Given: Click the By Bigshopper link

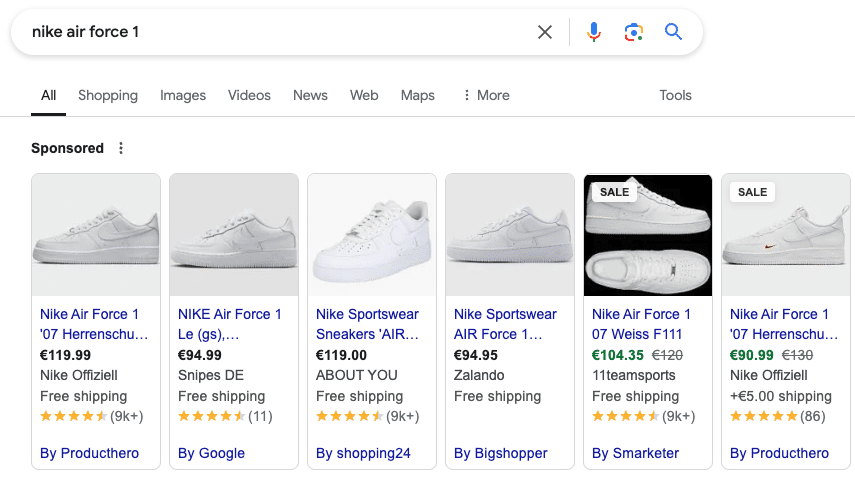Looking at the screenshot, I should pyautogui.click(x=501, y=453).
